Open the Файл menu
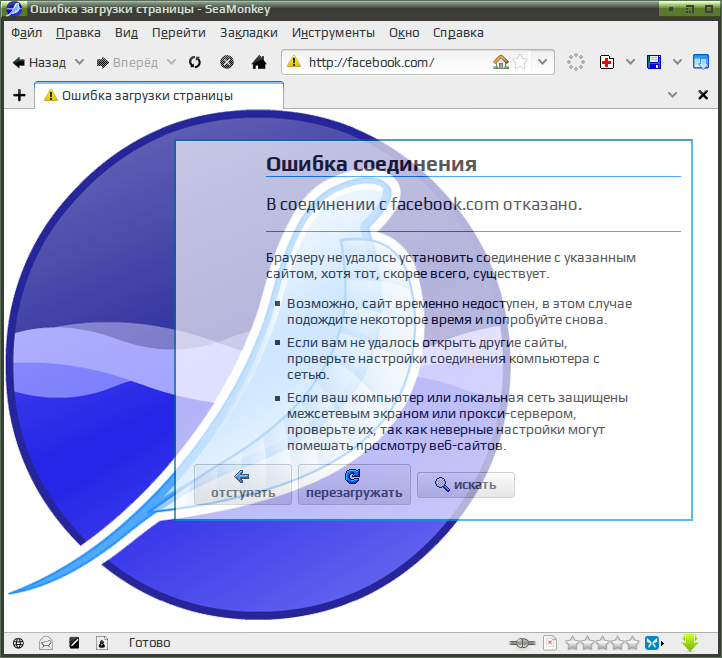This screenshot has width=722, height=658. pyautogui.click(x=27, y=33)
